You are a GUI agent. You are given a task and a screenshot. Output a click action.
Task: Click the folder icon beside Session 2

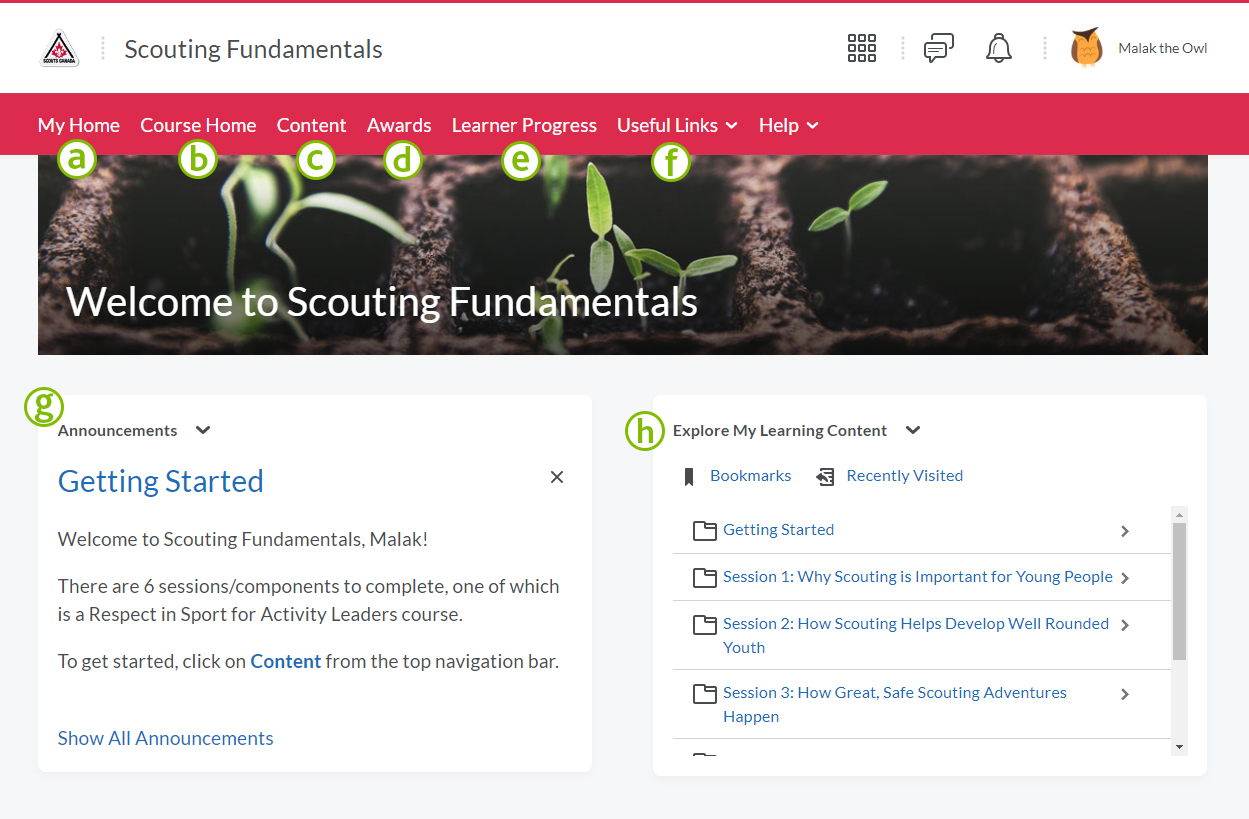705,625
